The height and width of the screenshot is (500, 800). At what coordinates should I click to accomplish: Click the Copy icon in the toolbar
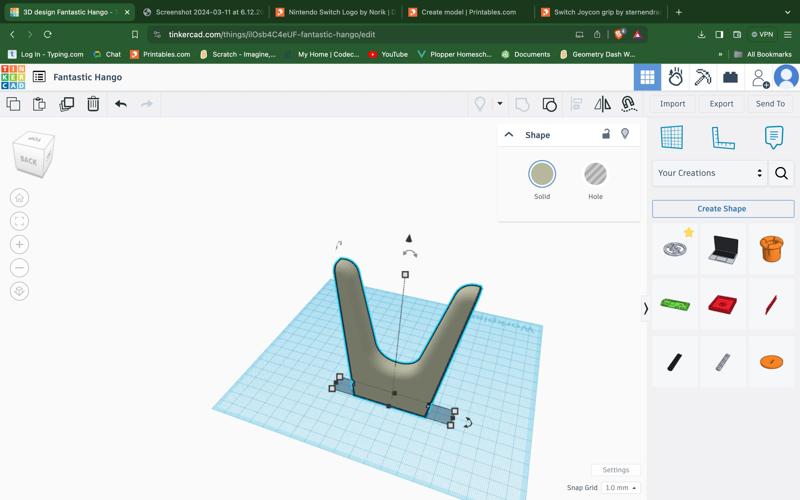click(x=13, y=104)
